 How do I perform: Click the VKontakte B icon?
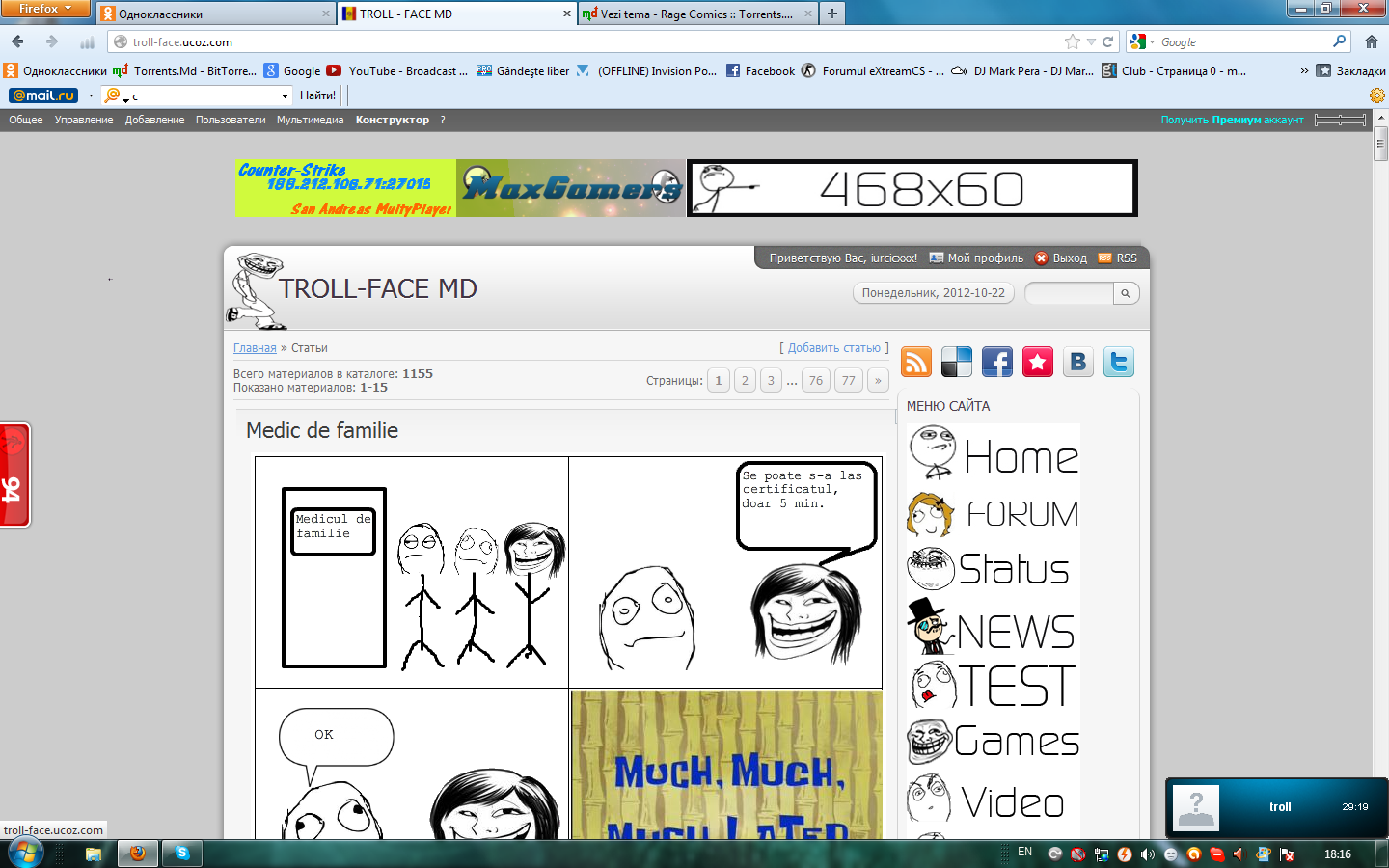[x=1078, y=362]
